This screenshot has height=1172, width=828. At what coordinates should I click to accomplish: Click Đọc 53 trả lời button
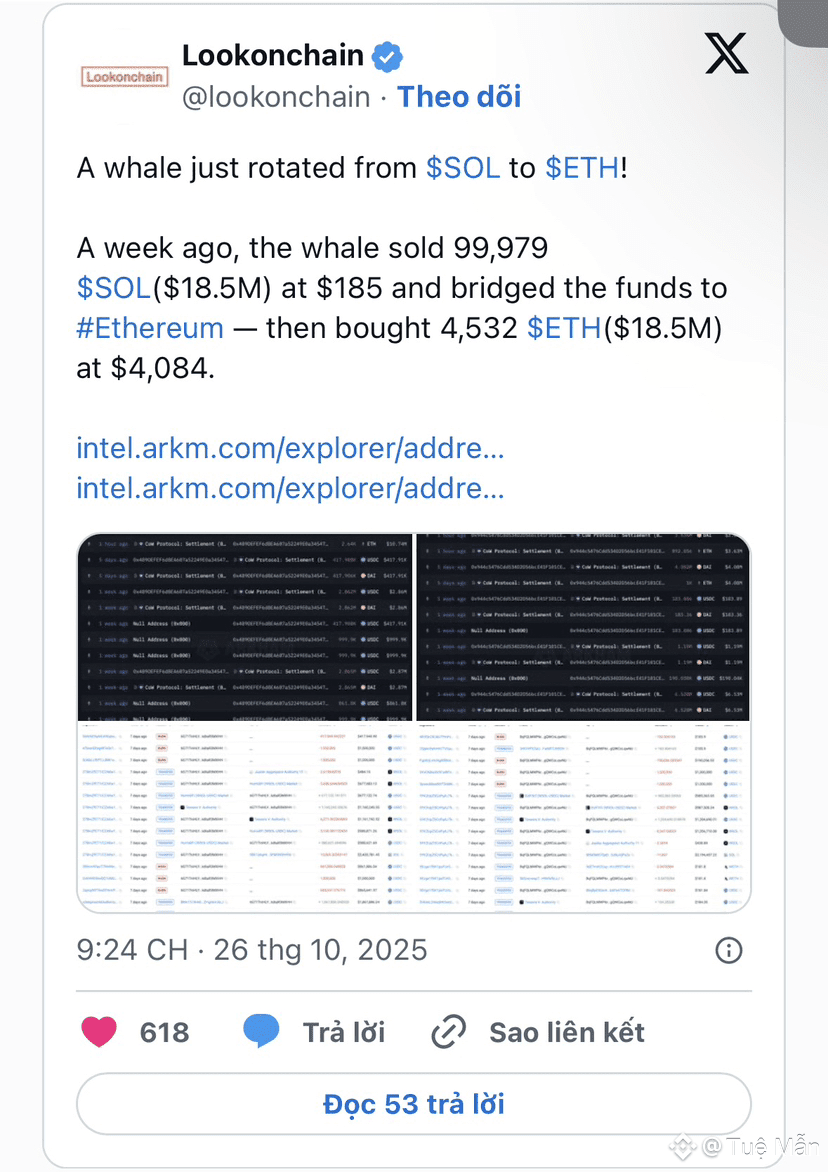(413, 1104)
